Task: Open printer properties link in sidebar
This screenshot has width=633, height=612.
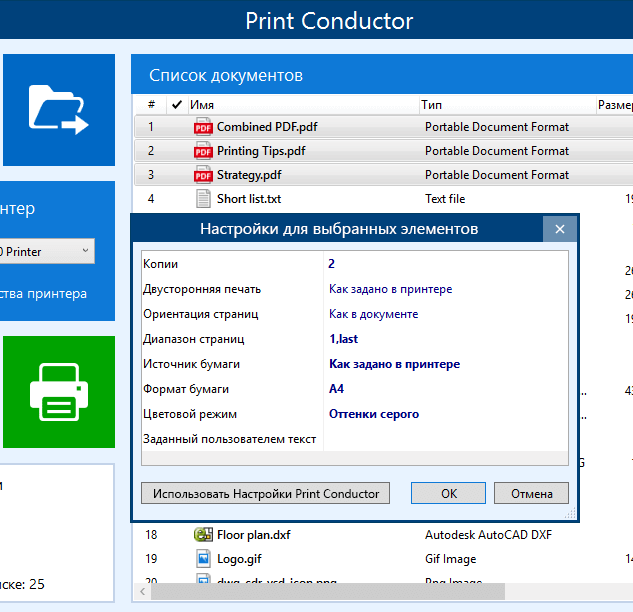Action: pos(43,293)
